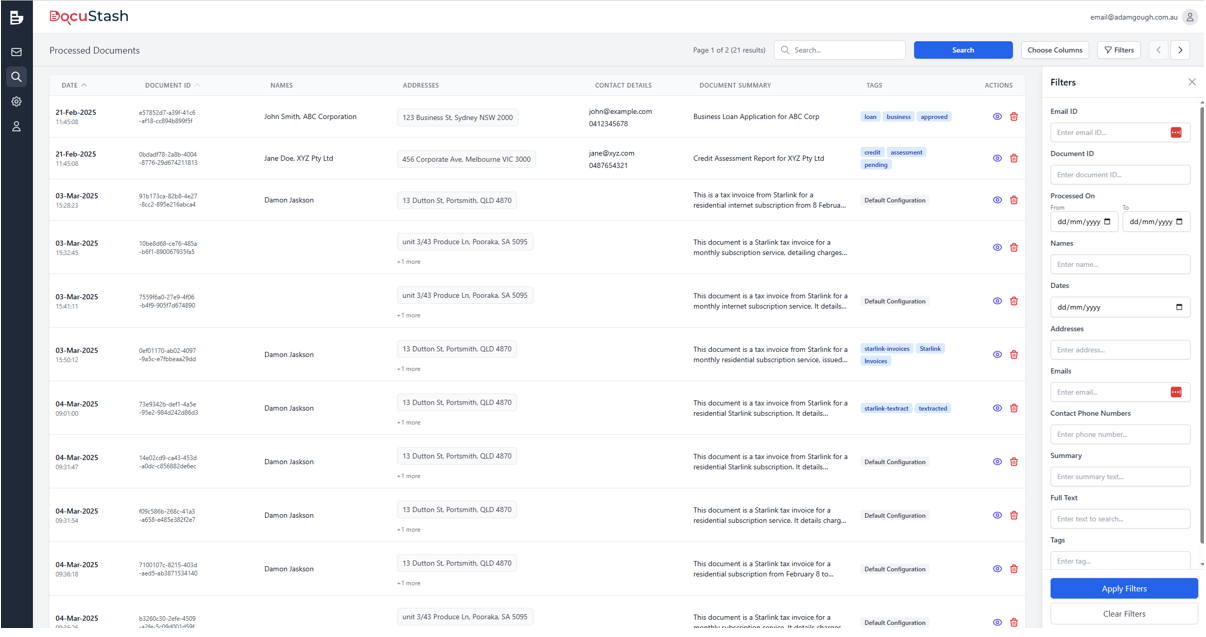This screenshot has width=1206, height=637.
Task: Open calendar picker on Processed On From field
Action: (1108, 222)
